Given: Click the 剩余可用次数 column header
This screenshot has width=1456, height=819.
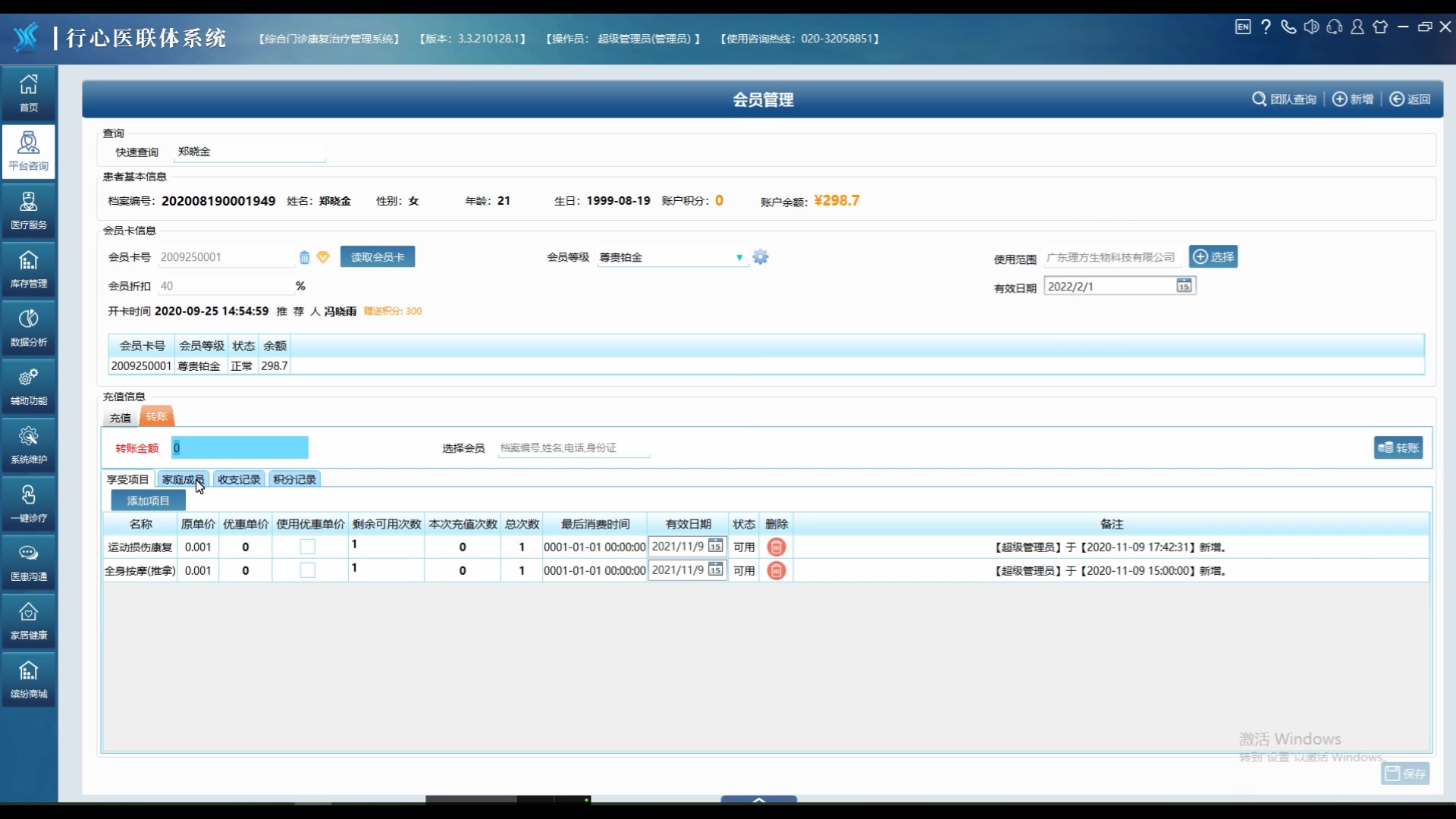Looking at the screenshot, I should click(387, 524).
